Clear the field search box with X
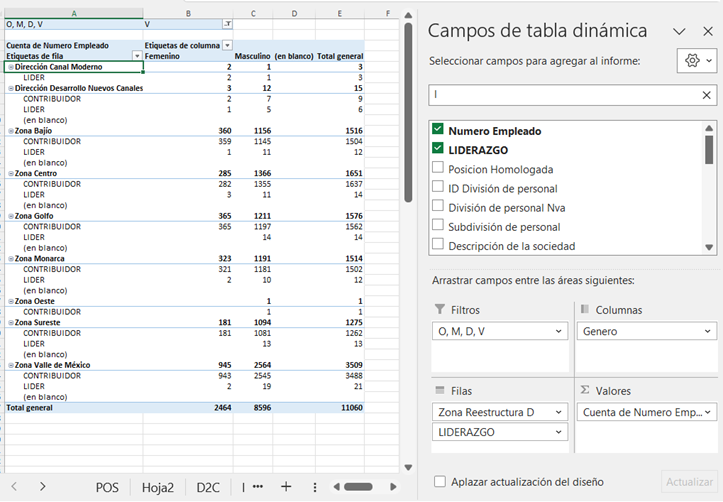Image resolution: width=723 pixels, height=502 pixels. click(706, 95)
